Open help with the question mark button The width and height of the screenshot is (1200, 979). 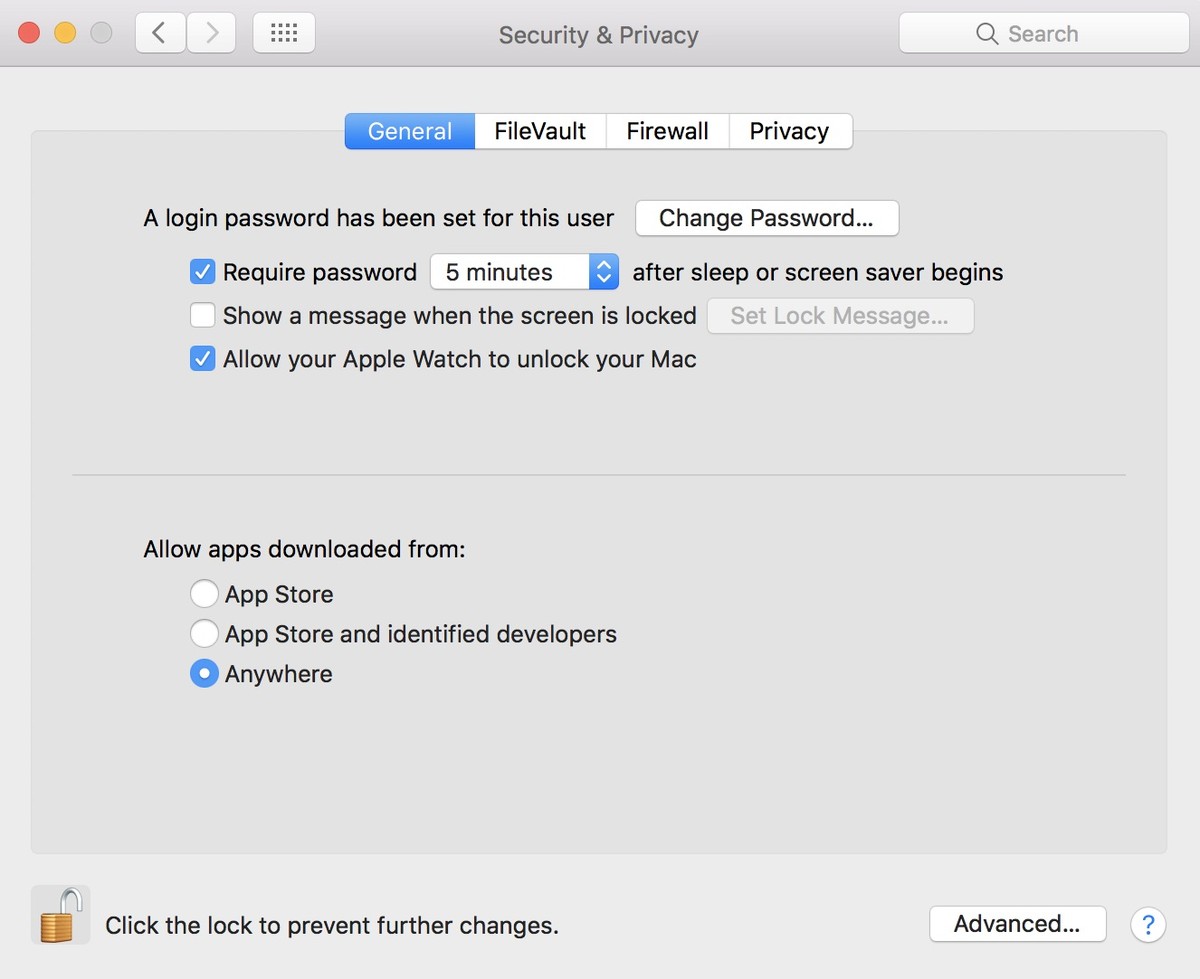click(x=1148, y=924)
